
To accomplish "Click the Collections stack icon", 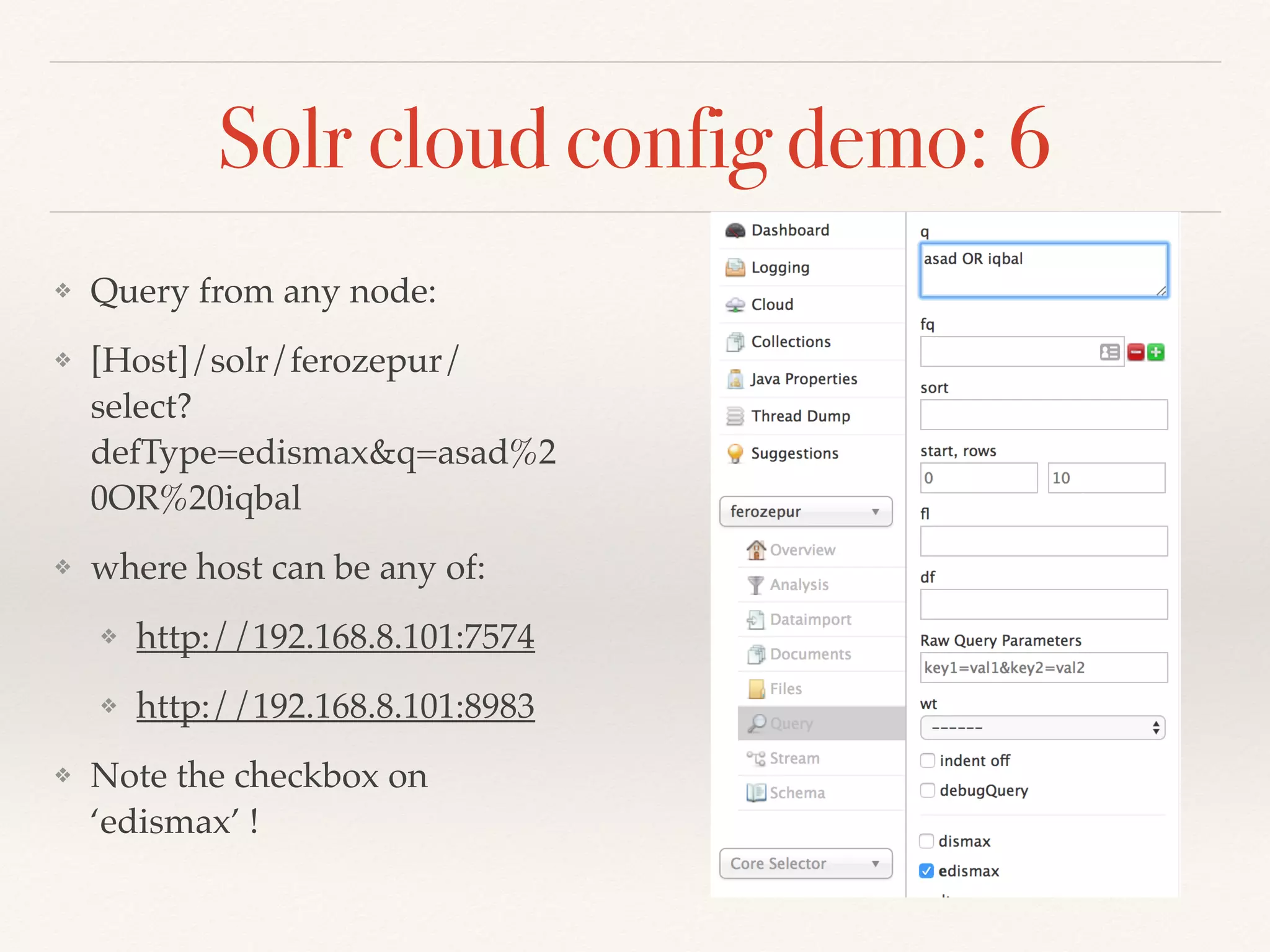I will click(x=735, y=342).
